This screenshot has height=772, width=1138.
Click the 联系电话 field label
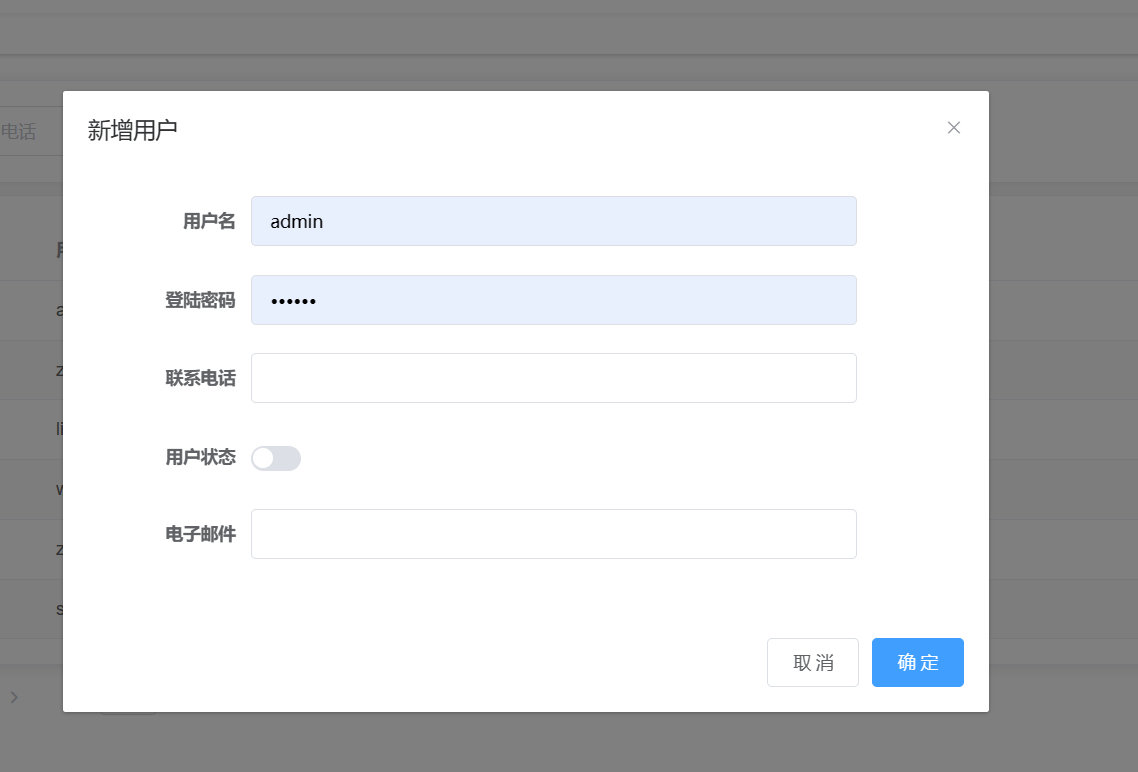click(200, 378)
